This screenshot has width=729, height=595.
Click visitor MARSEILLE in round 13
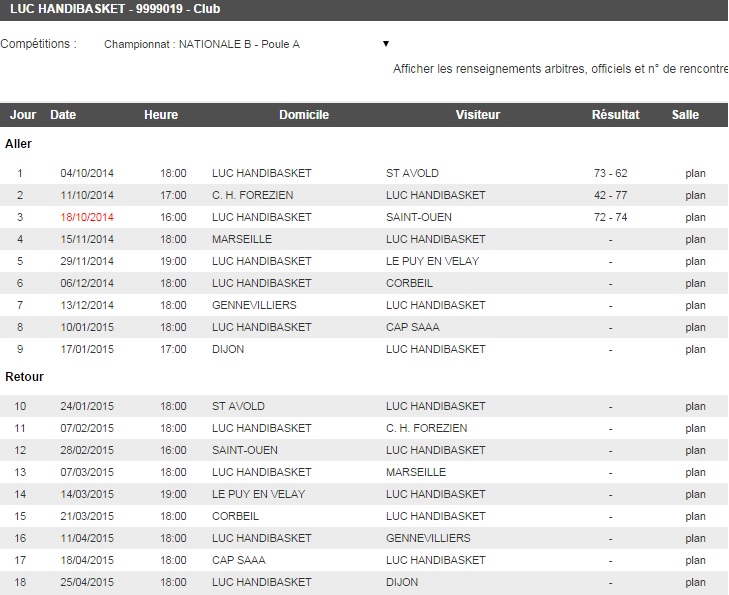(416, 472)
